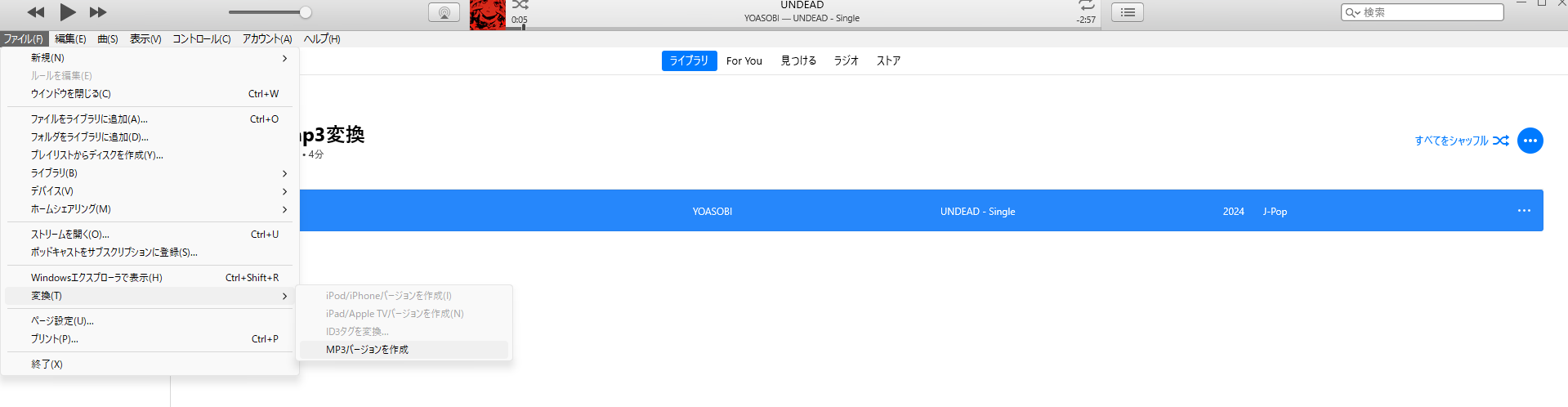Click YOASOBI artist in track row

point(713,212)
